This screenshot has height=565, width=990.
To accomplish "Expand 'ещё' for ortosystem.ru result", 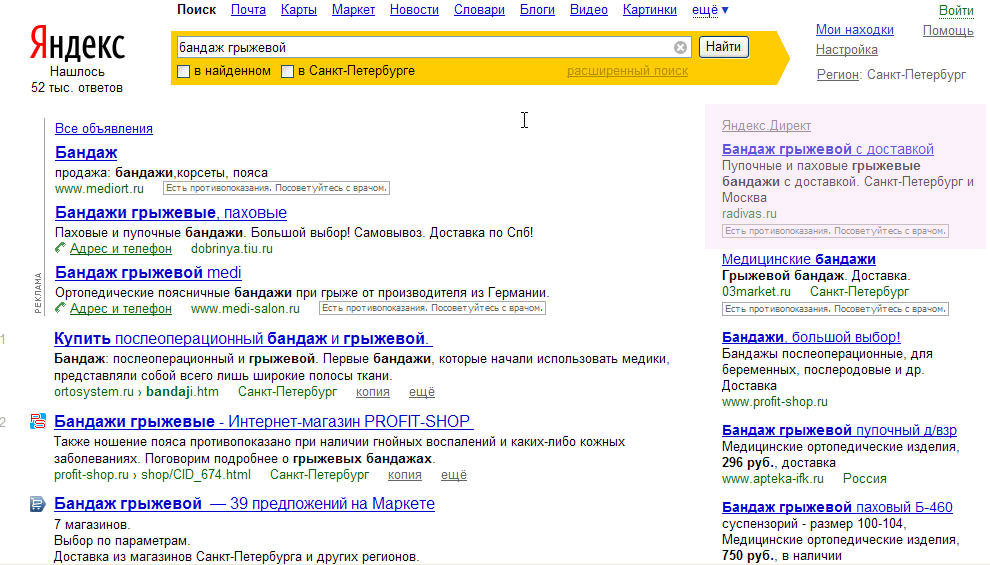I will [422, 392].
